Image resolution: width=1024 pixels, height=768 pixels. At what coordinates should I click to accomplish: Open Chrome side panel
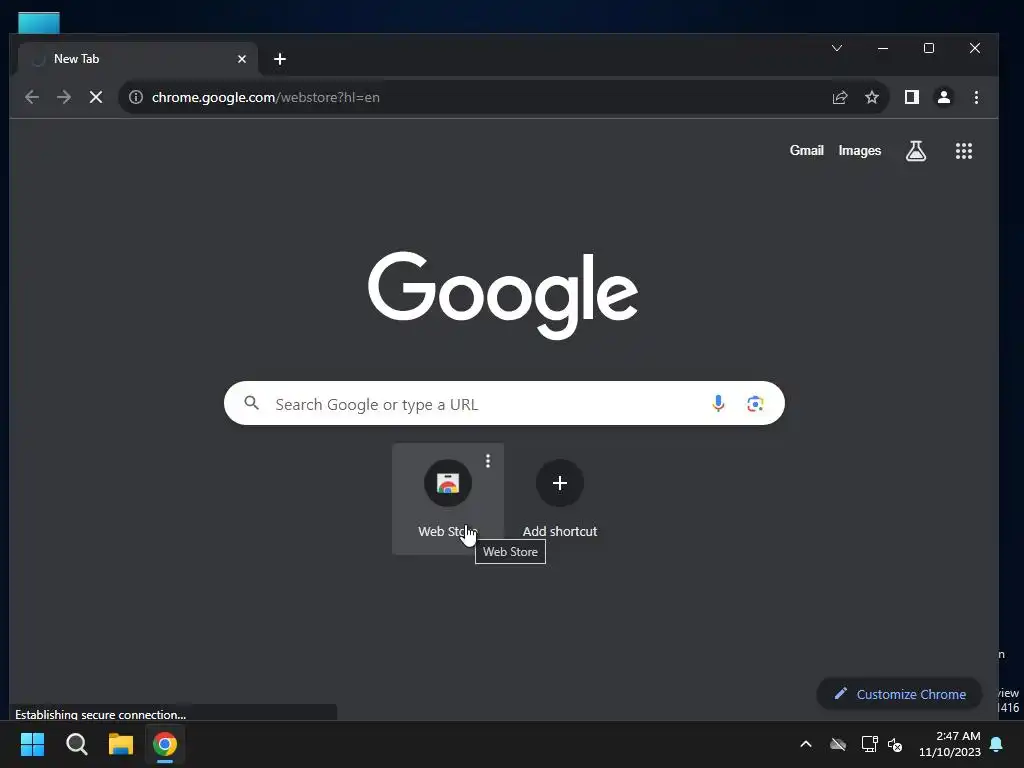(x=912, y=97)
